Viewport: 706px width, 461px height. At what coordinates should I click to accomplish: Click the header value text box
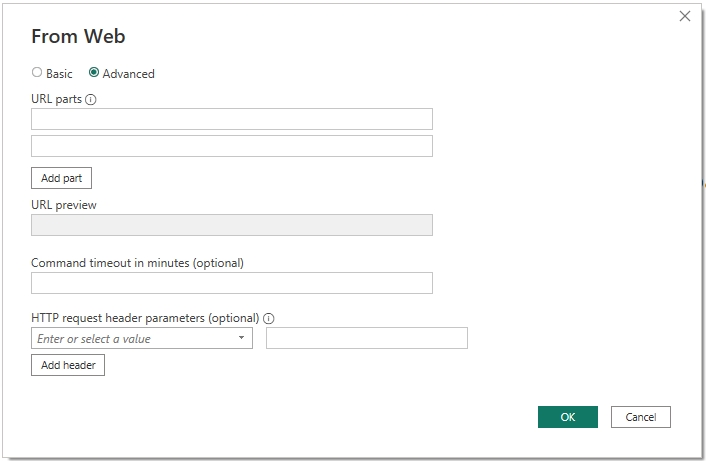(x=367, y=339)
